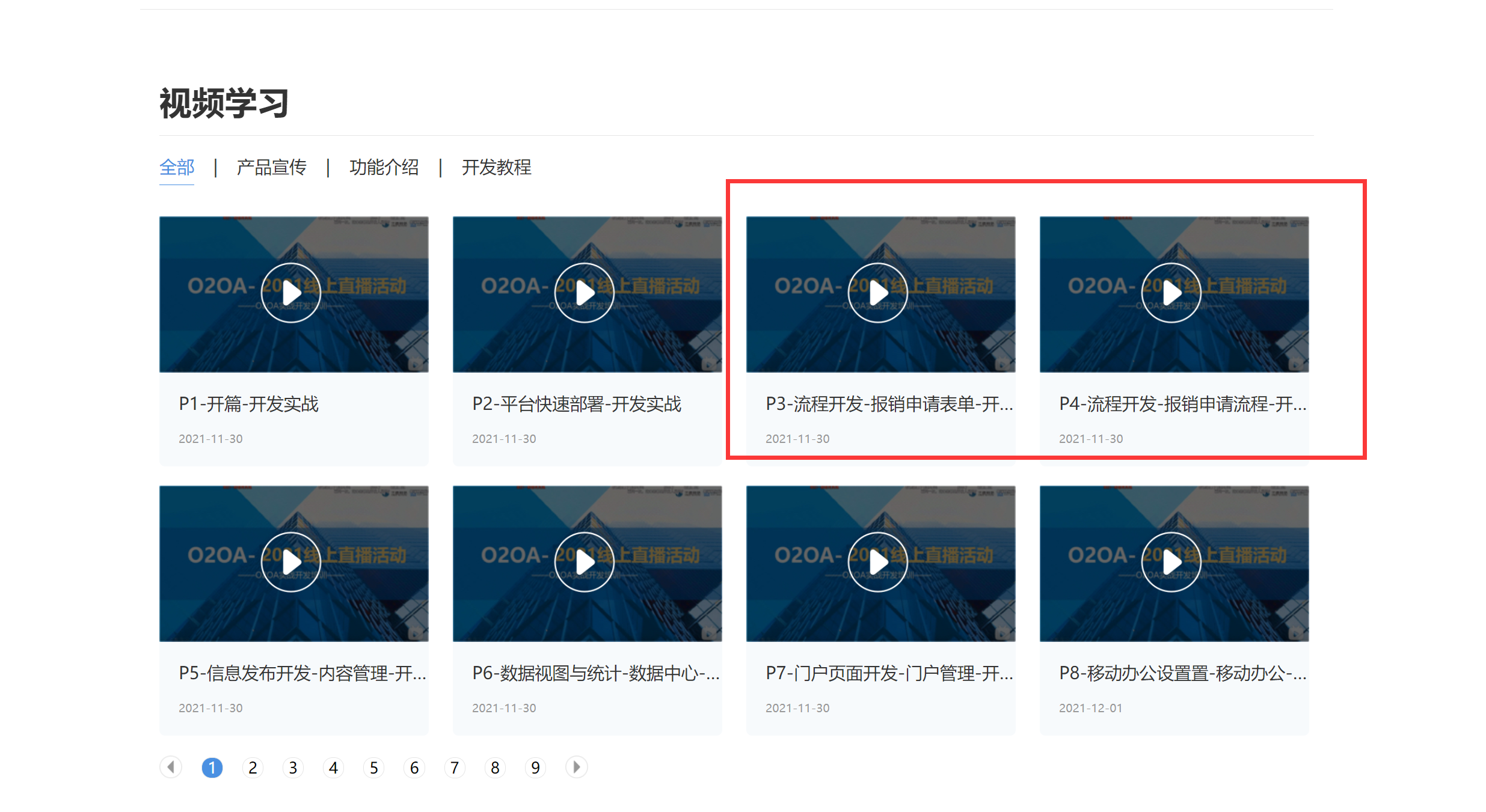
Task: Switch to 开发教程 tab
Action: pyautogui.click(x=496, y=167)
